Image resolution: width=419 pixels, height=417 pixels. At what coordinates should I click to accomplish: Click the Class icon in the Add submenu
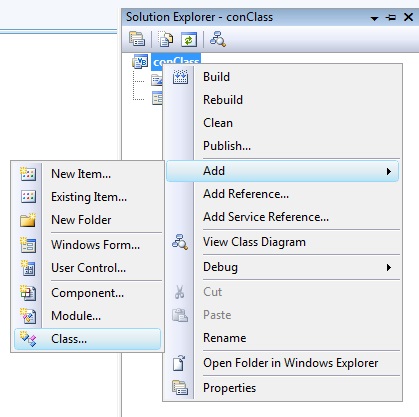coord(28,339)
